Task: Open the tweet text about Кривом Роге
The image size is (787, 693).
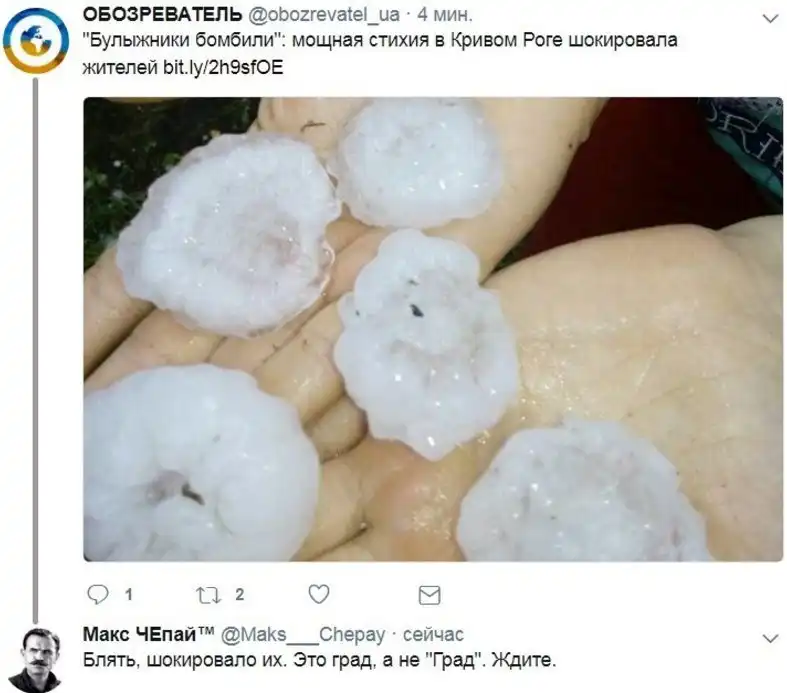Action: tap(380, 53)
